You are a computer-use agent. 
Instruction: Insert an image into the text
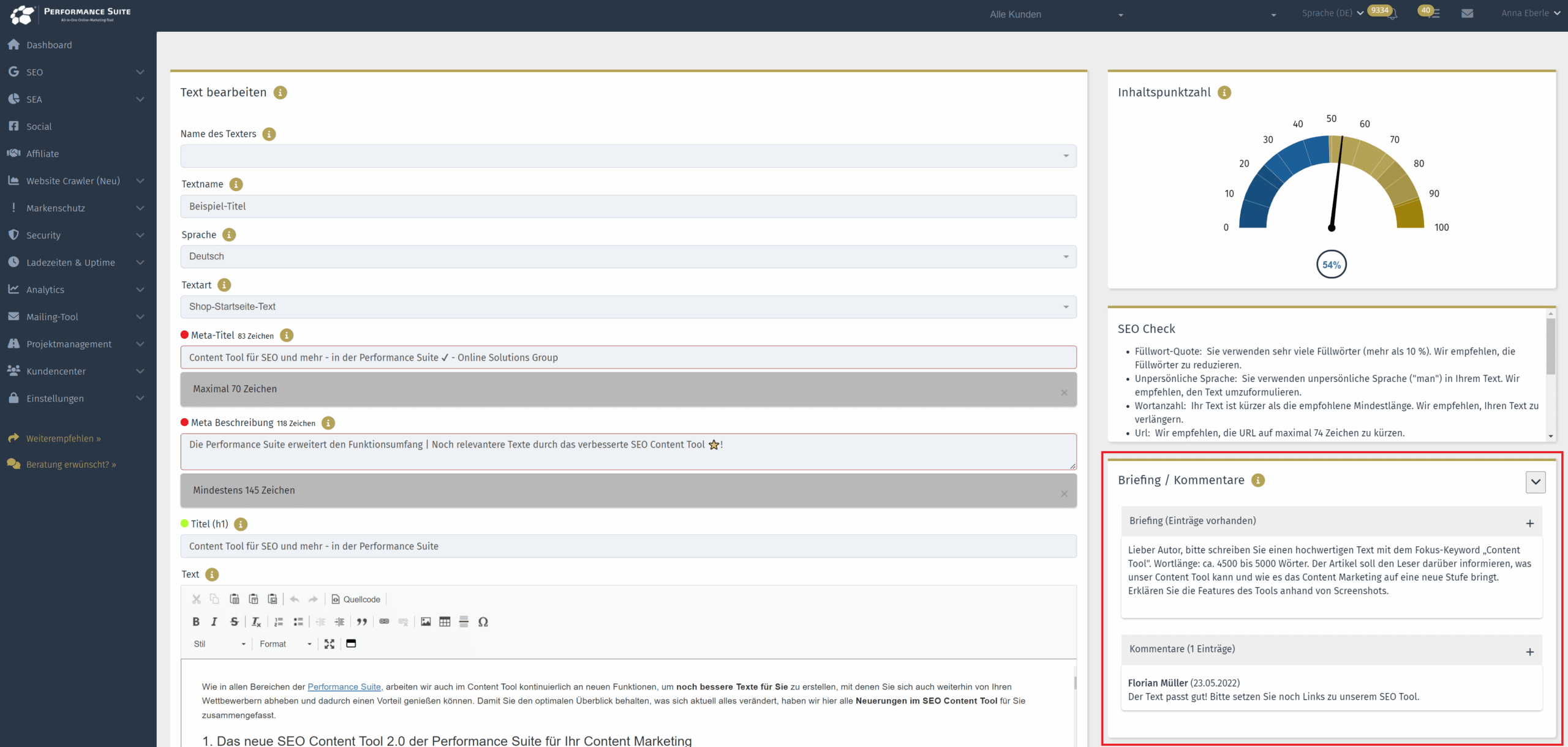tap(426, 621)
